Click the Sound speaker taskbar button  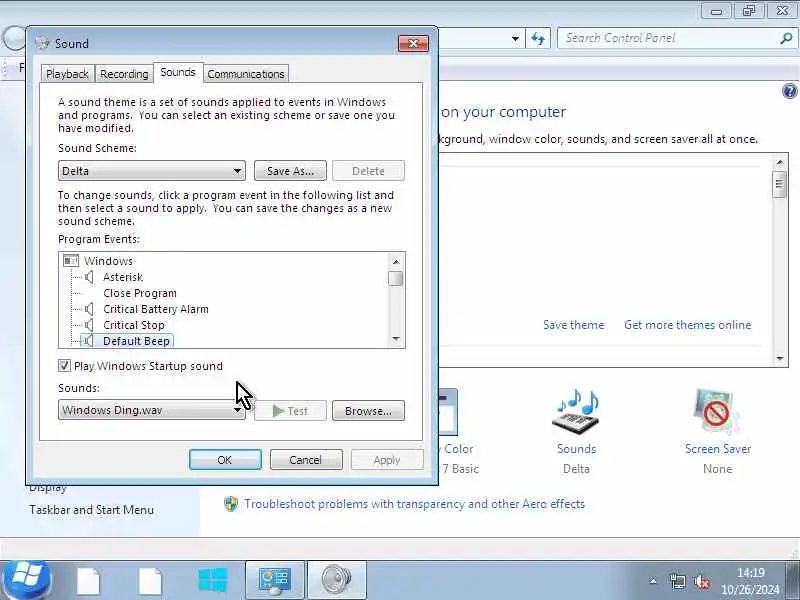(337, 581)
